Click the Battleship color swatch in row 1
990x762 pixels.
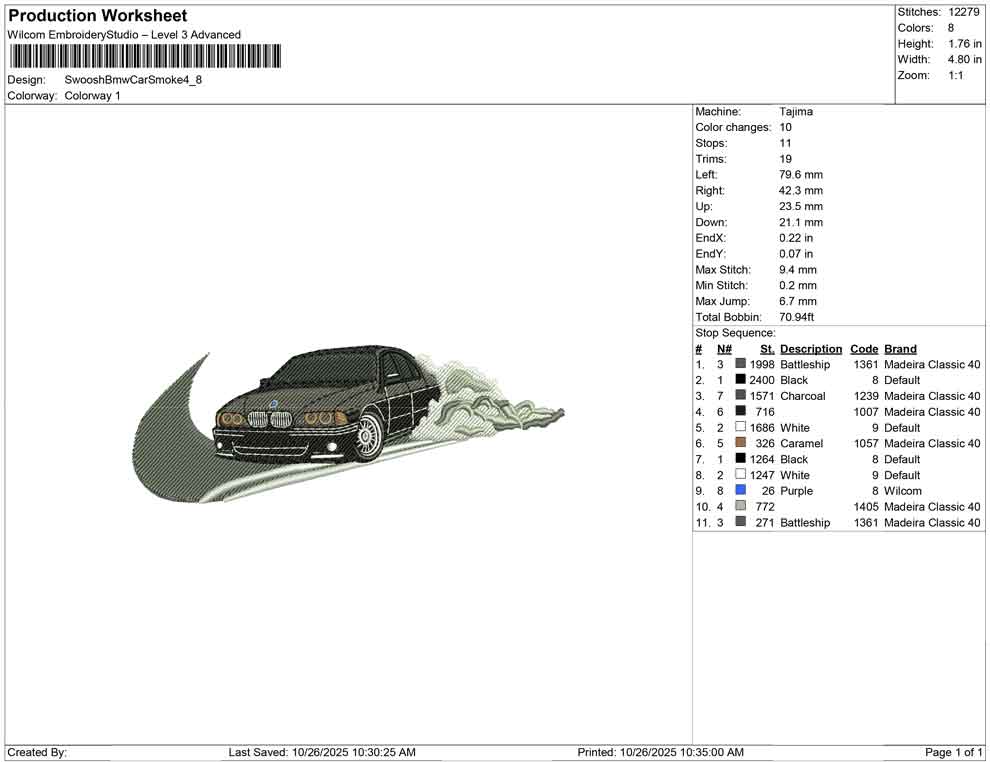pyautogui.click(x=741, y=364)
